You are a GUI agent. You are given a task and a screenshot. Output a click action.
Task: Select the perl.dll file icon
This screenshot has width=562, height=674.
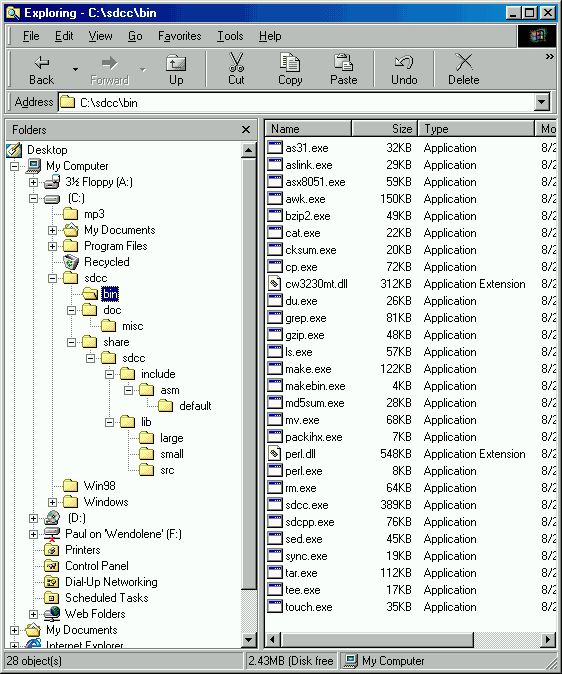[274, 454]
